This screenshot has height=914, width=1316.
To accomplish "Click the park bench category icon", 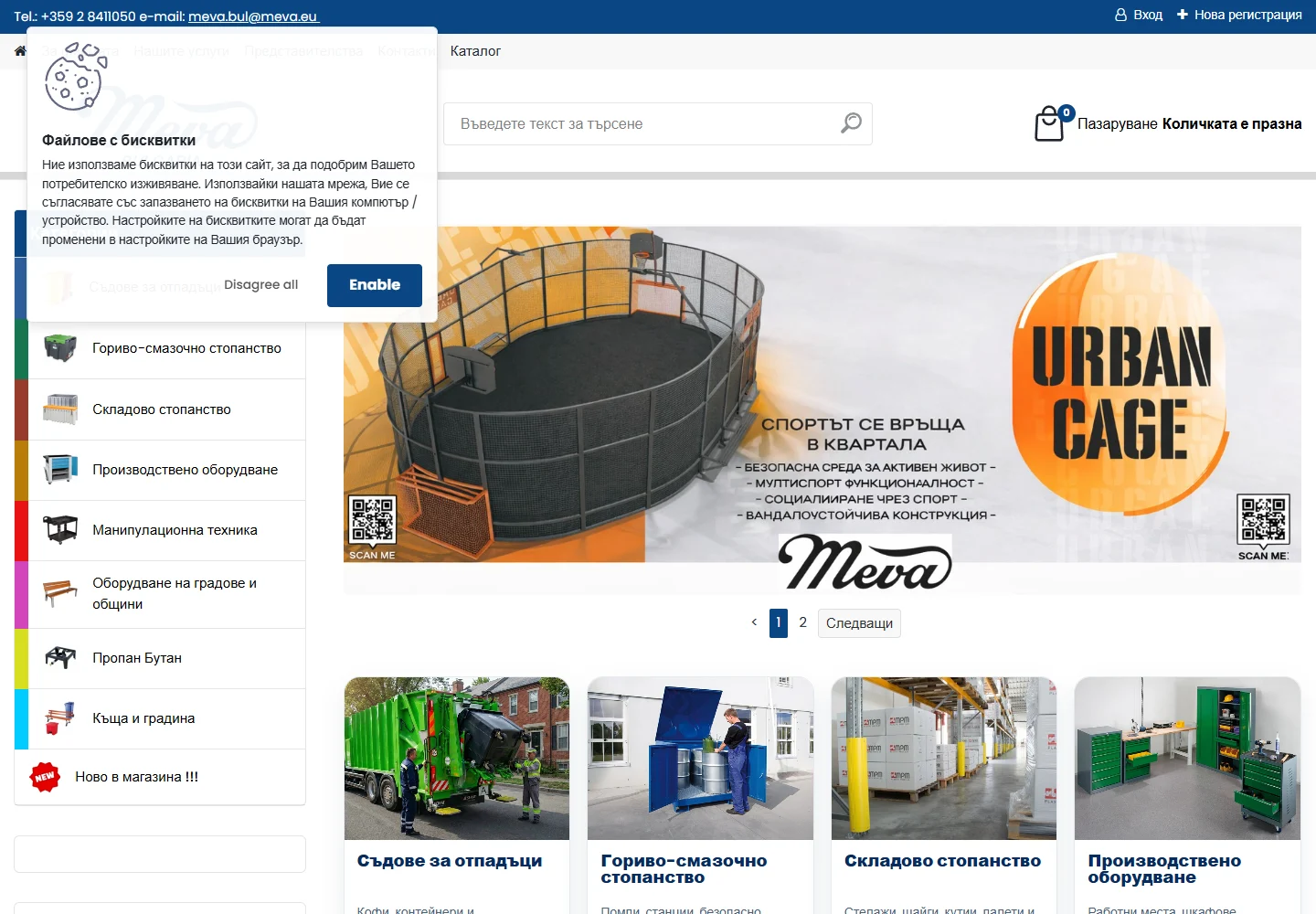I will tap(60, 594).
